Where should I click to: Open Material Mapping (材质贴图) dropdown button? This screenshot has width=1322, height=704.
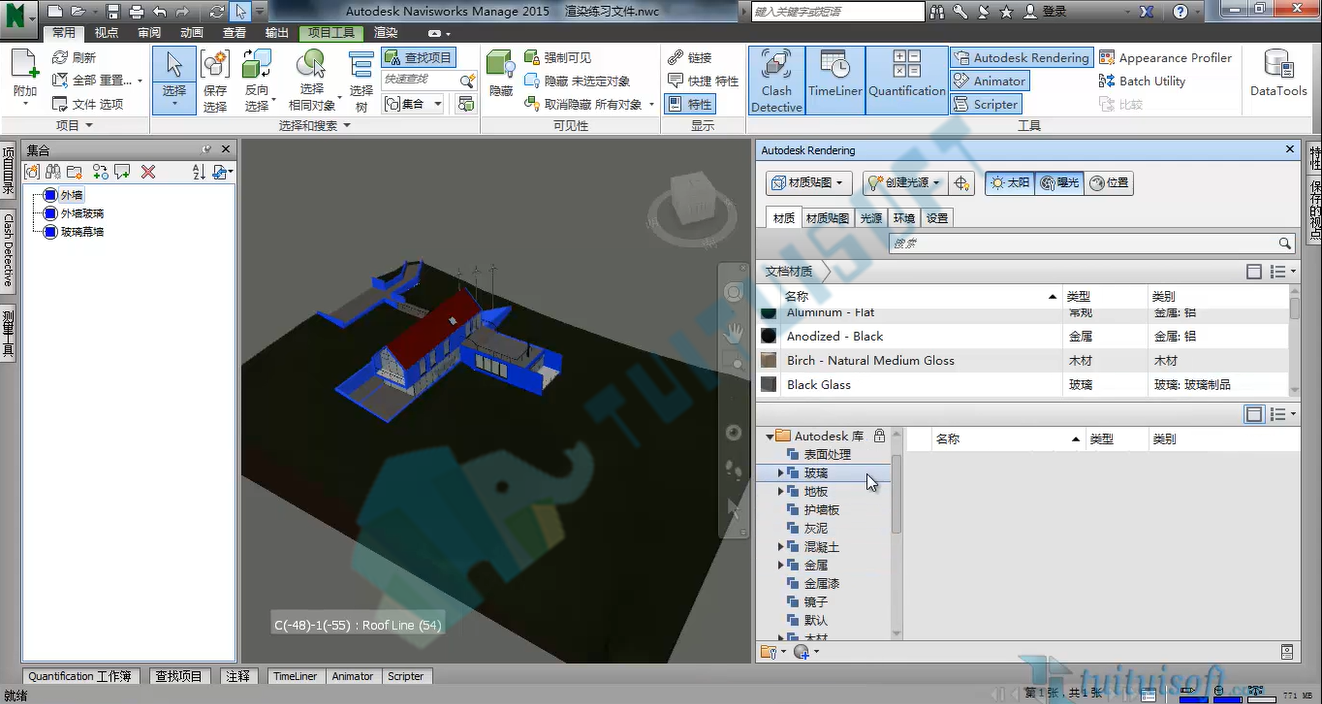coord(809,183)
